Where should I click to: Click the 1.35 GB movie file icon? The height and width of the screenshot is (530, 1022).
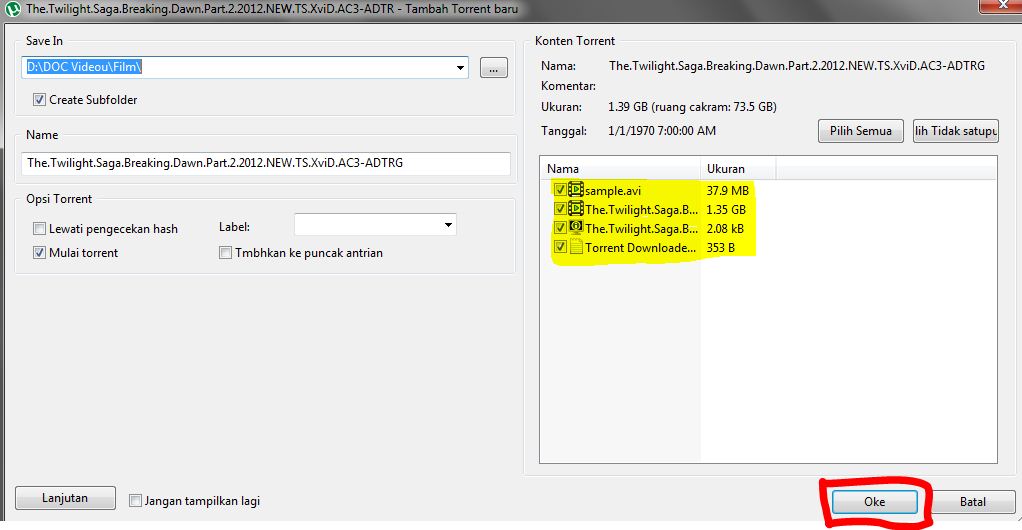576,209
